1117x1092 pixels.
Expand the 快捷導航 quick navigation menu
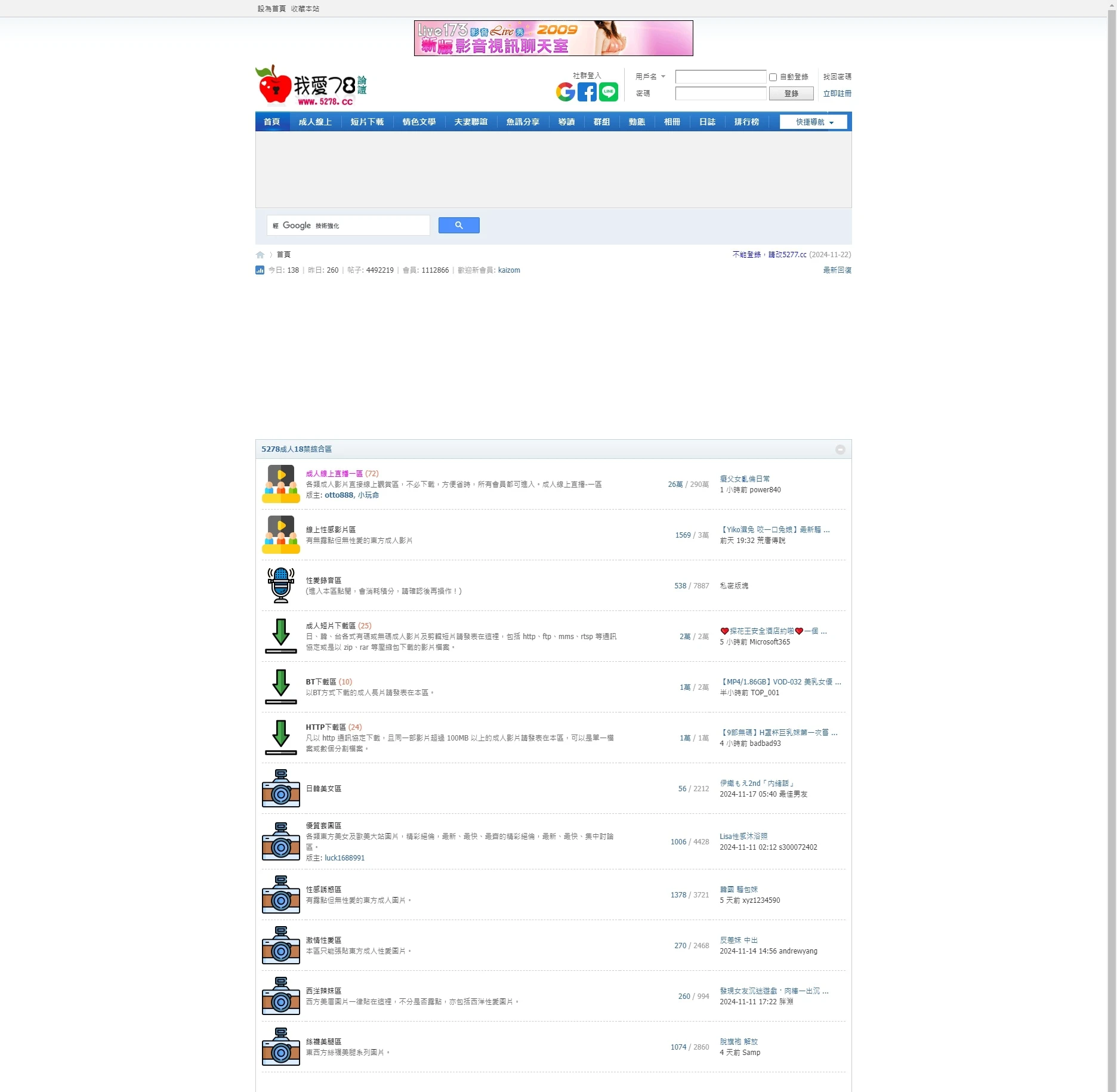click(x=813, y=122)
